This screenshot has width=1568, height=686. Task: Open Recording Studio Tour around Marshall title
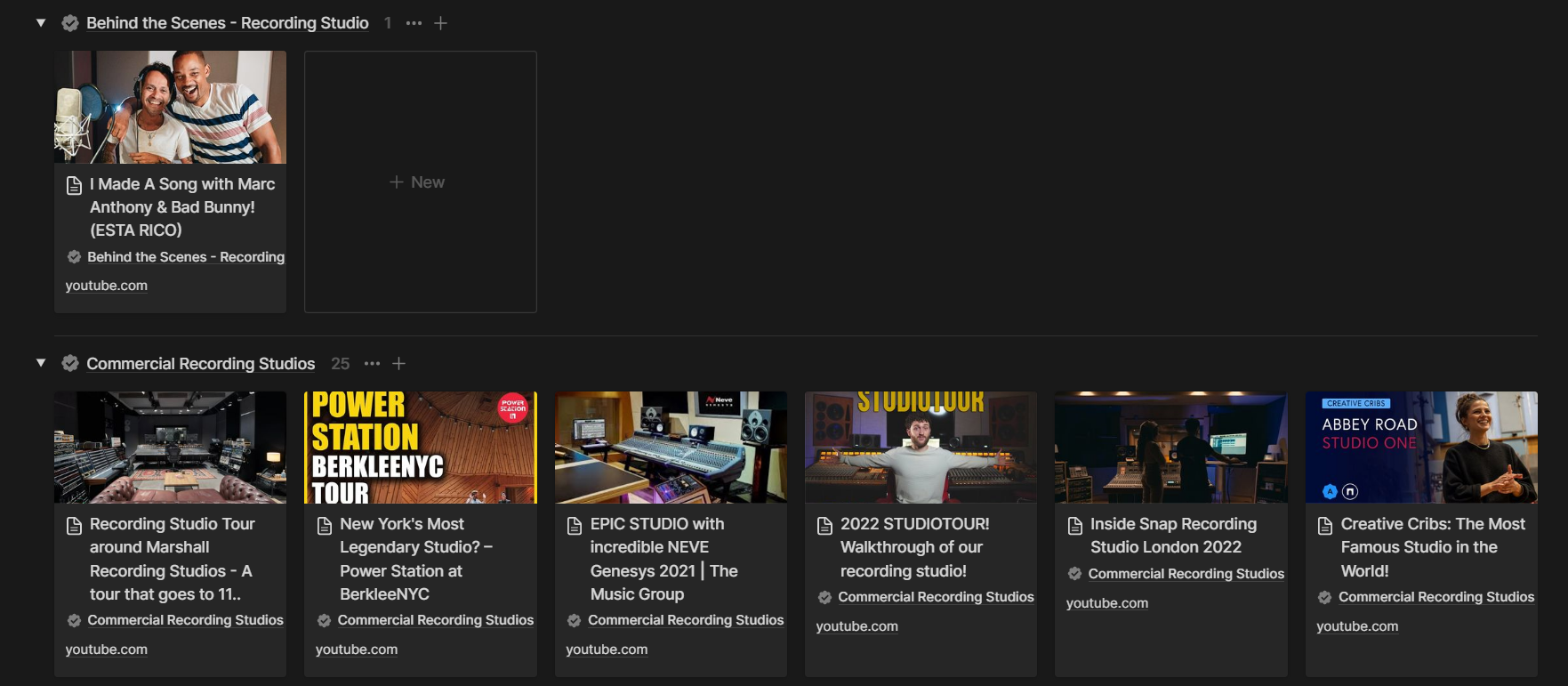coord(173,559)
